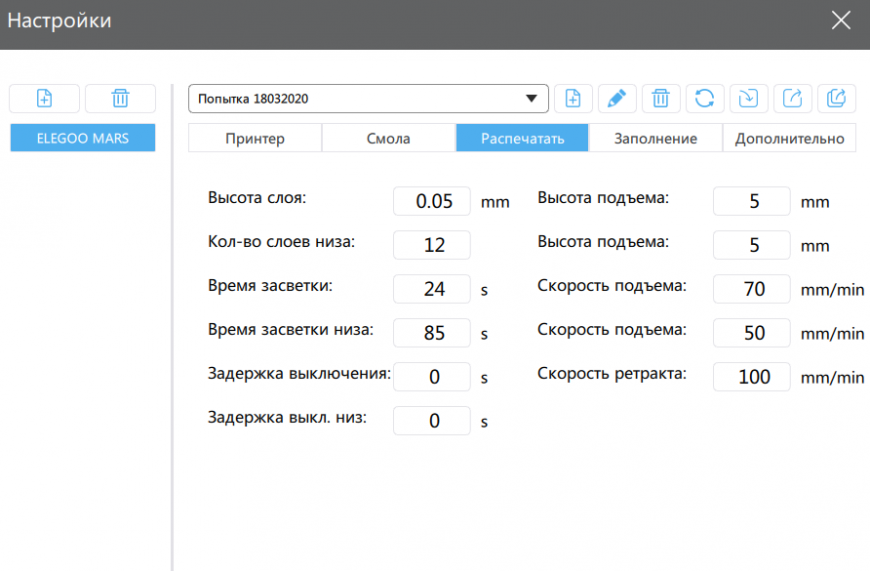Edit the Задержка выкл. низ field

coord(432,420)
